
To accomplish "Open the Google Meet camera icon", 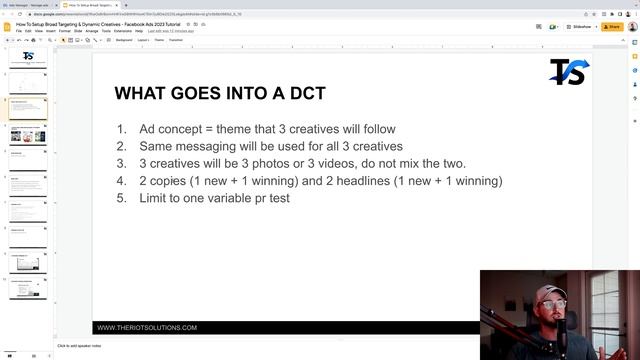I will click(552, 27).
